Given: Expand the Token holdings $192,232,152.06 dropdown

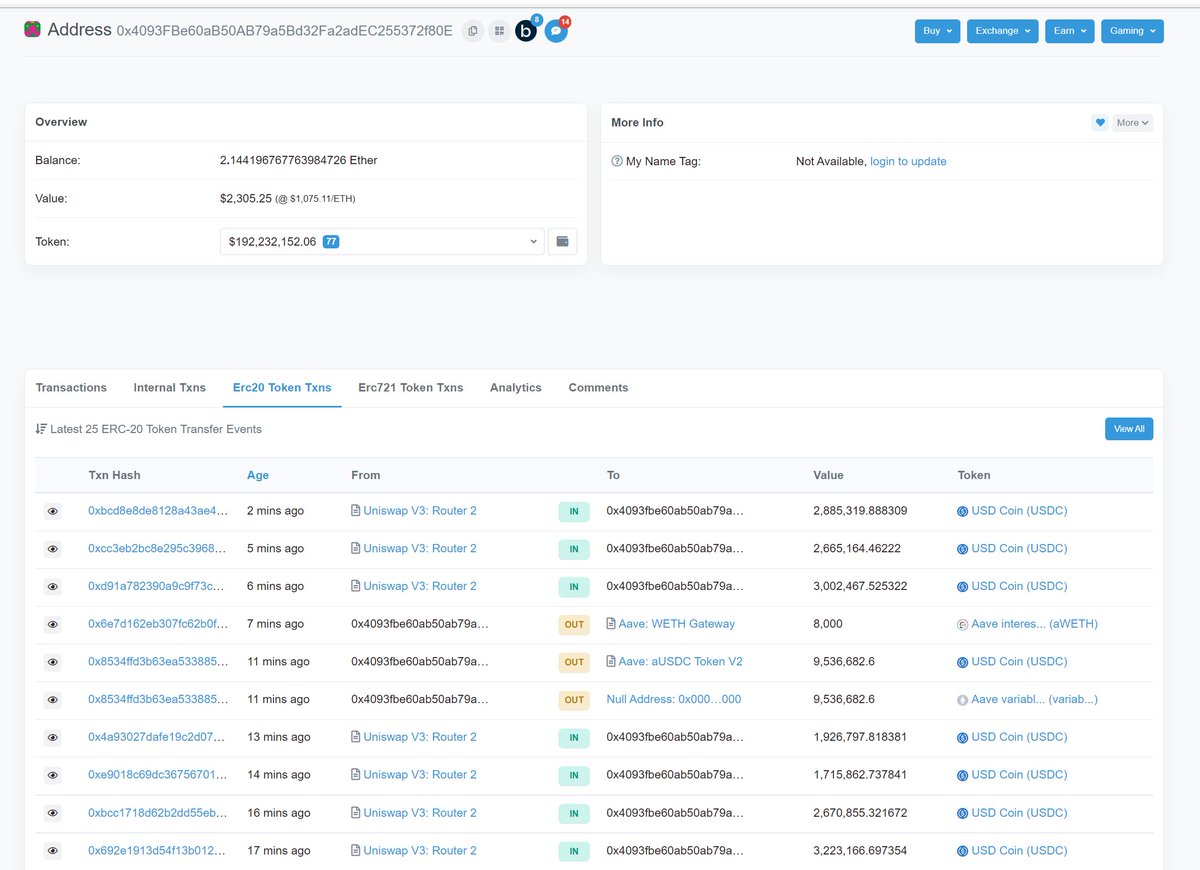Looking at the screenshot, I should tap(382, 241).
